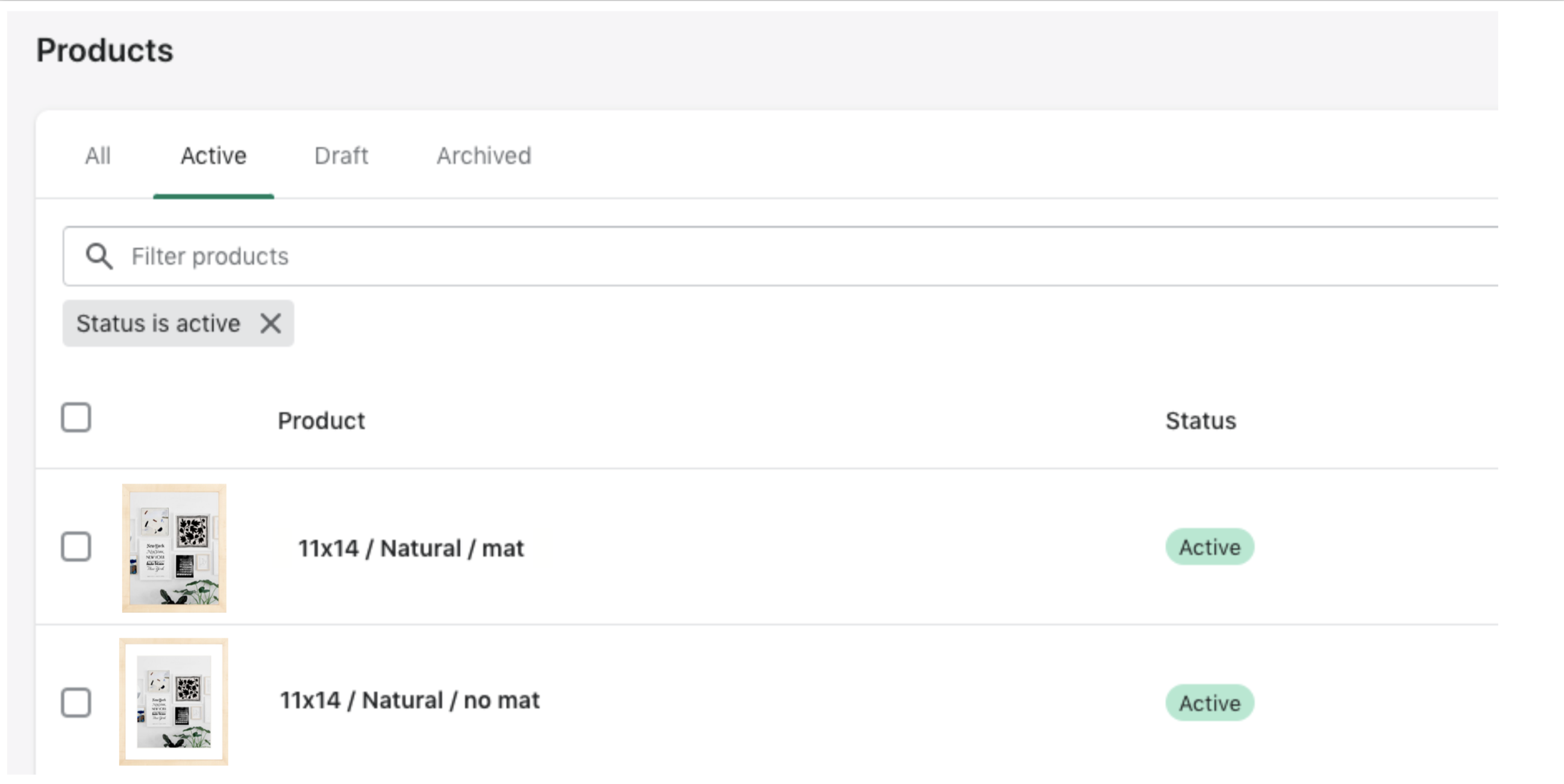Focus the Filter products search field
1564x784 pixels.
[x=780, y=256]
